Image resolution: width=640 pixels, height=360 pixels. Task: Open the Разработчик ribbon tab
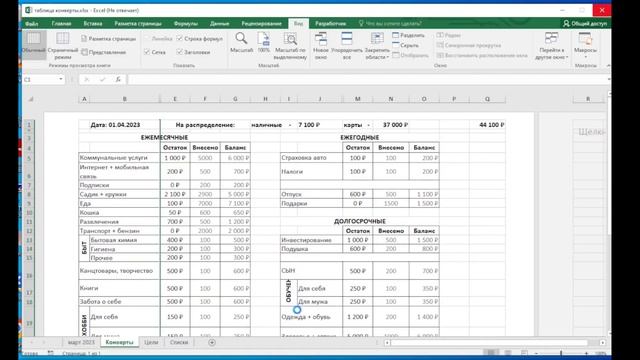point(331,24)
